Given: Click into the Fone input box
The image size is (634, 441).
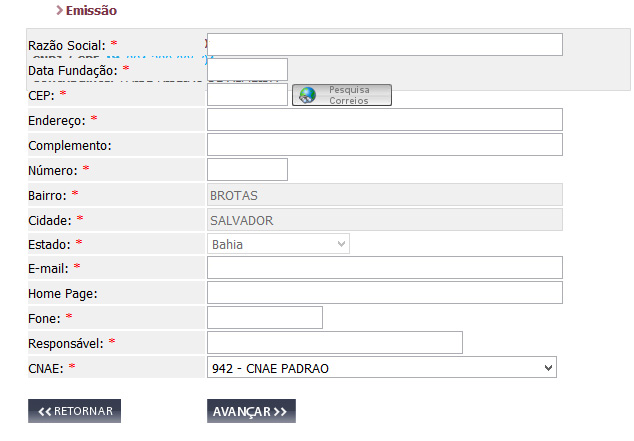Looking at the screenshot, I should (x=264, y=317).
